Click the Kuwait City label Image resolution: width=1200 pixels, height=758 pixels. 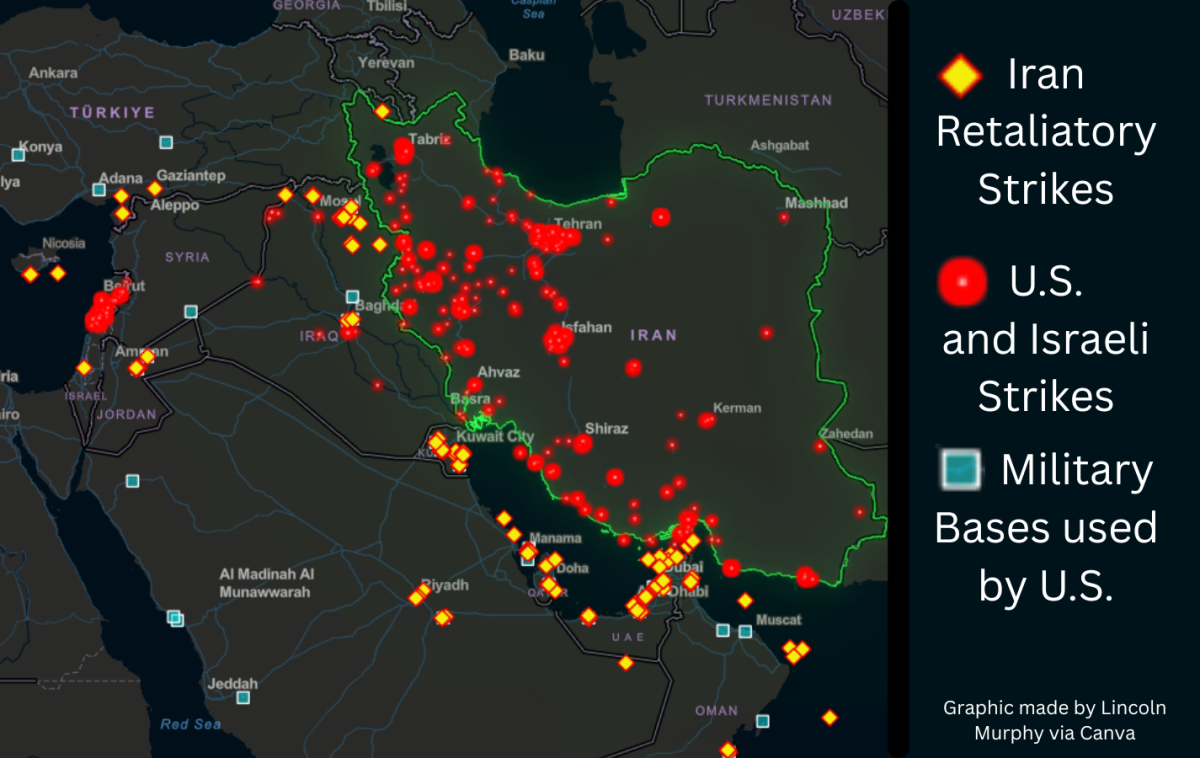(494, 437)
